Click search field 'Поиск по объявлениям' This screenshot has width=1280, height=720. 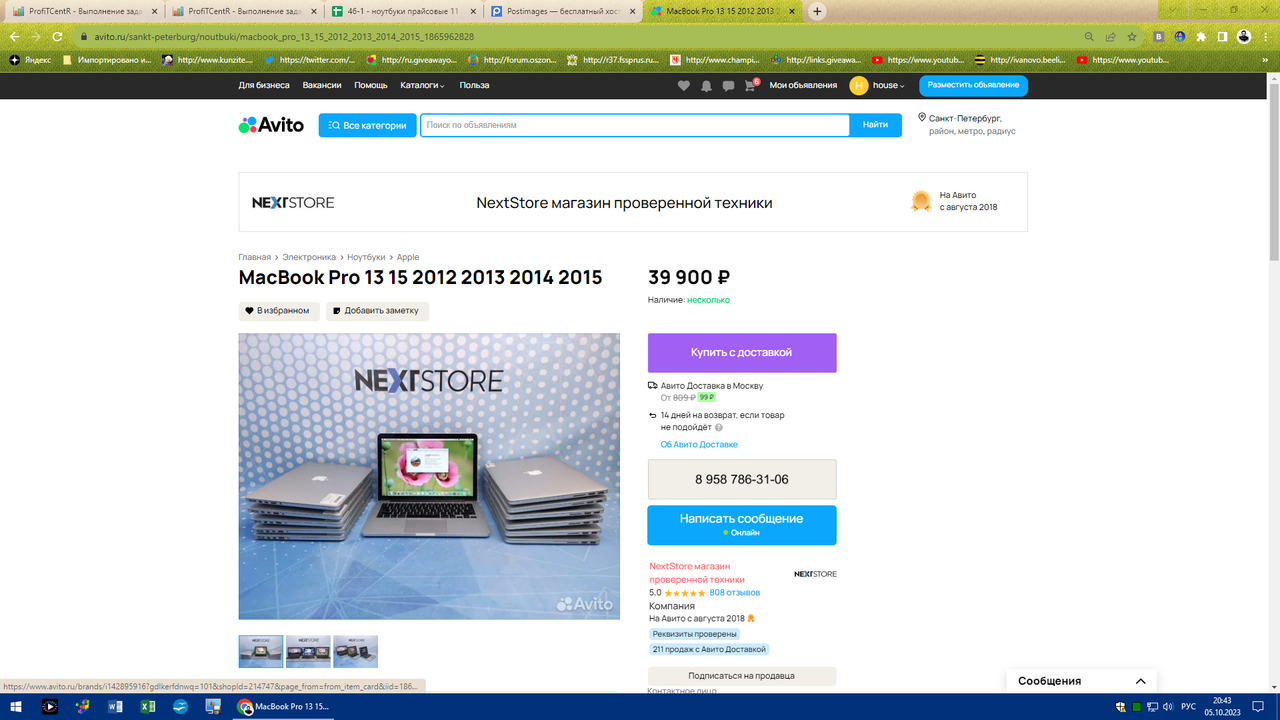635,125
